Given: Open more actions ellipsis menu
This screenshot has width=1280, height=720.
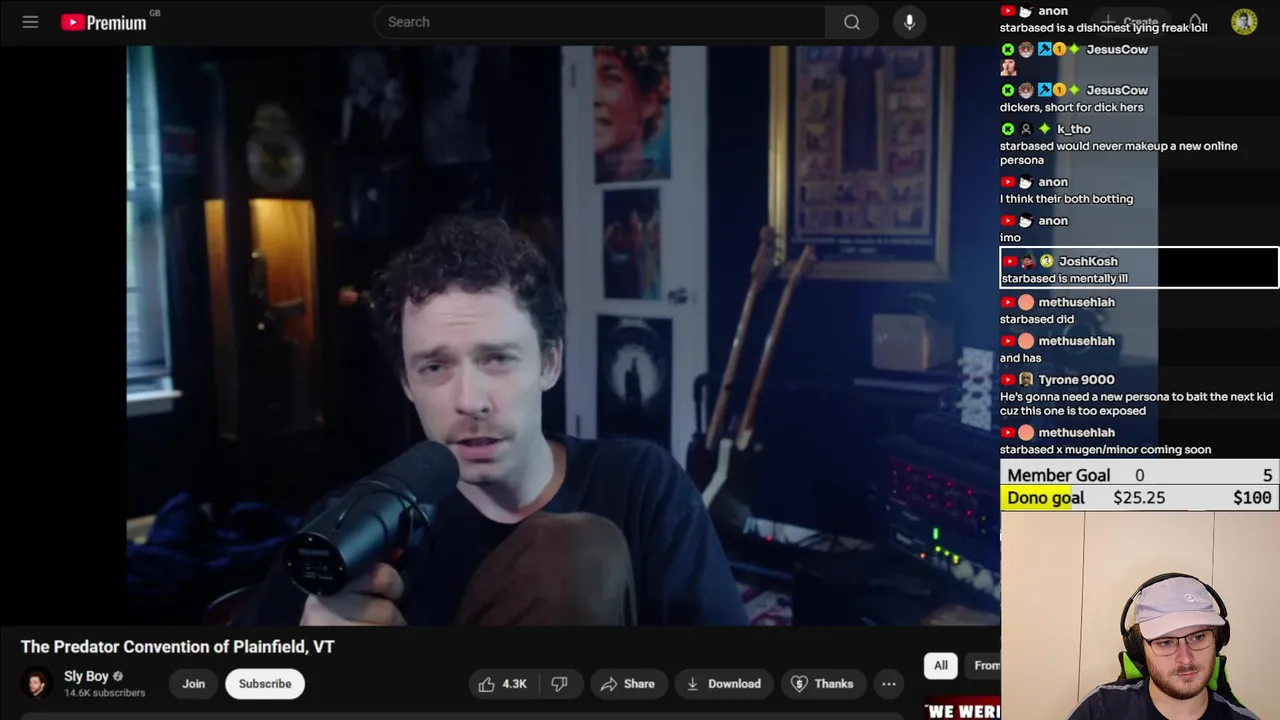Looking at the screenshot, I should click(x=889, y=684).
